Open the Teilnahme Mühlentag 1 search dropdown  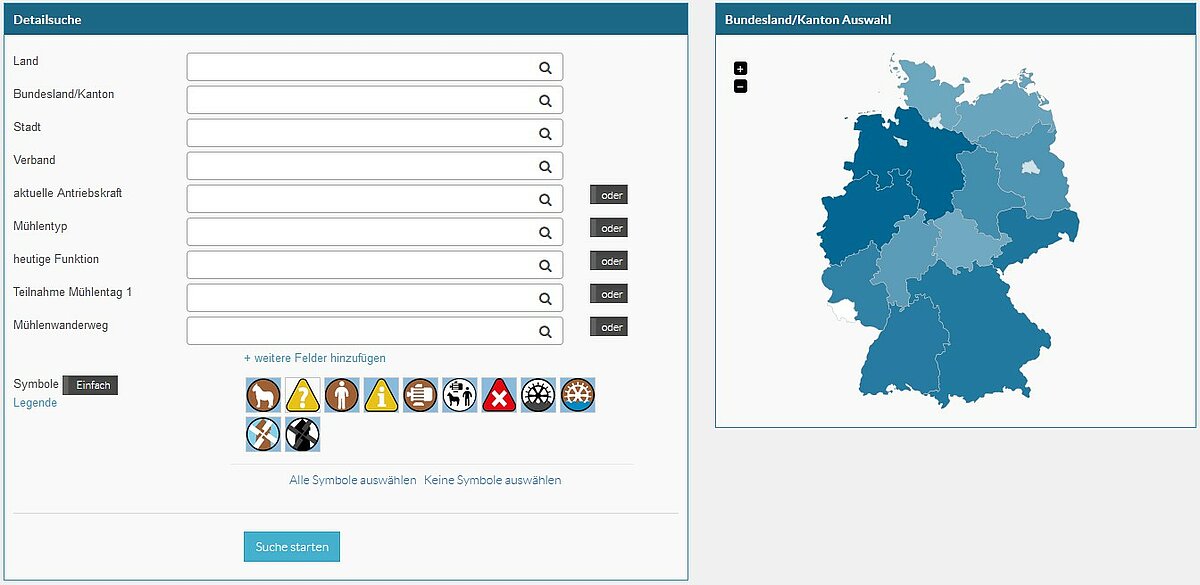375,298
